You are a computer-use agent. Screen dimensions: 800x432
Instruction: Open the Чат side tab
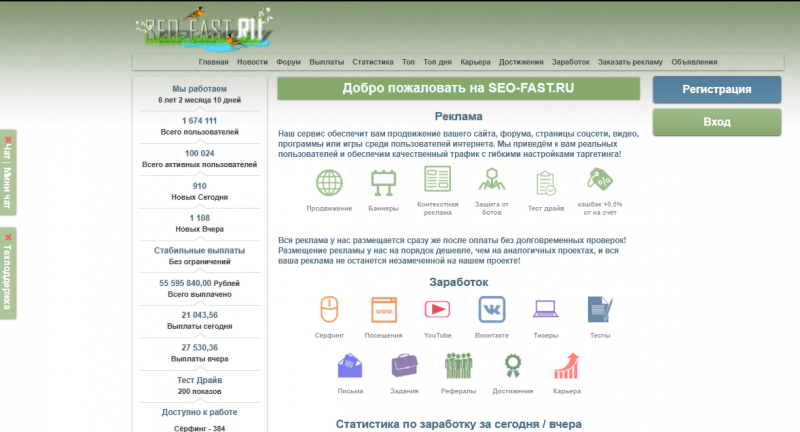(7, 151)
